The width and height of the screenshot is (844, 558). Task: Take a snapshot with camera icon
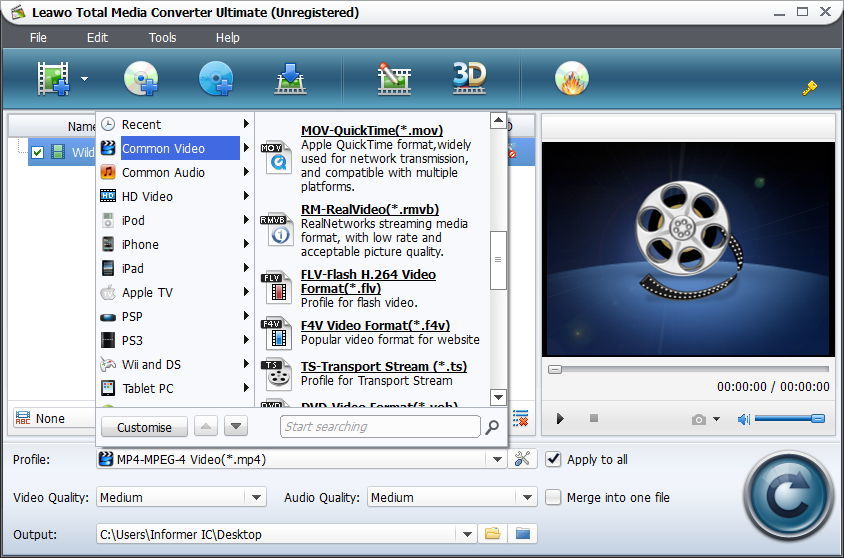[699, 419]
